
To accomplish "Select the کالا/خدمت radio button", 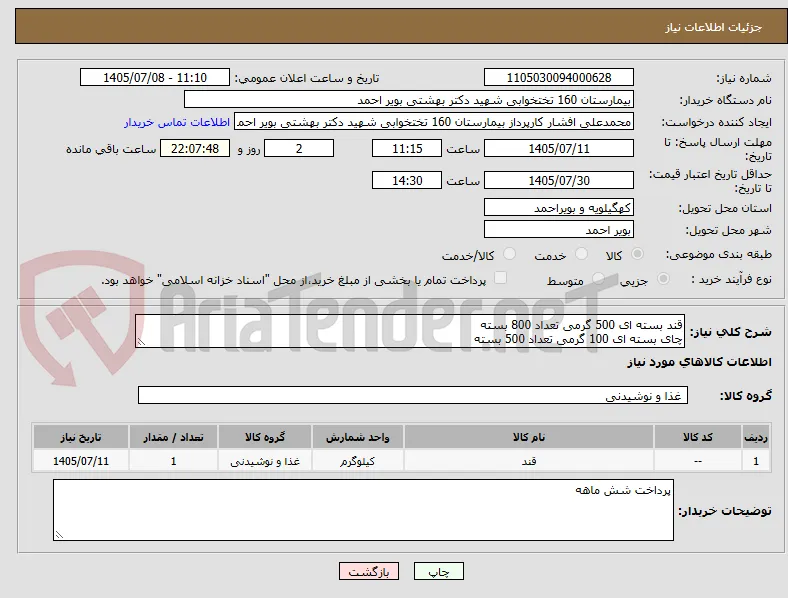I will [x=510, y=254].
